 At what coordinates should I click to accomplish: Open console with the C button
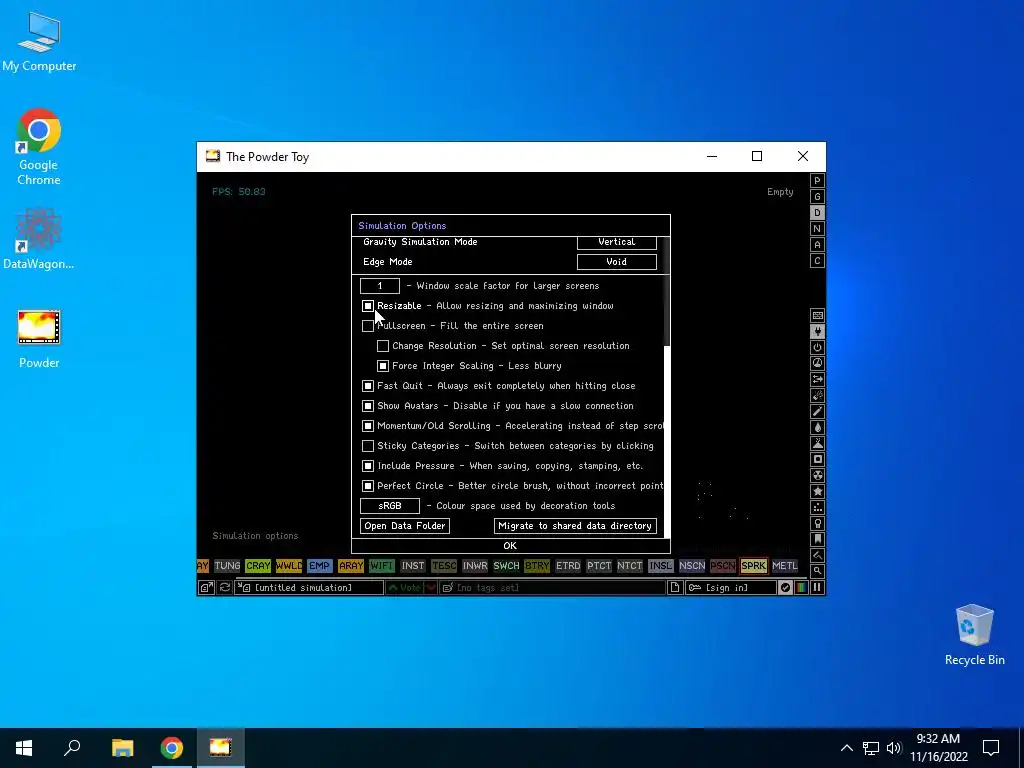(817, 261)
